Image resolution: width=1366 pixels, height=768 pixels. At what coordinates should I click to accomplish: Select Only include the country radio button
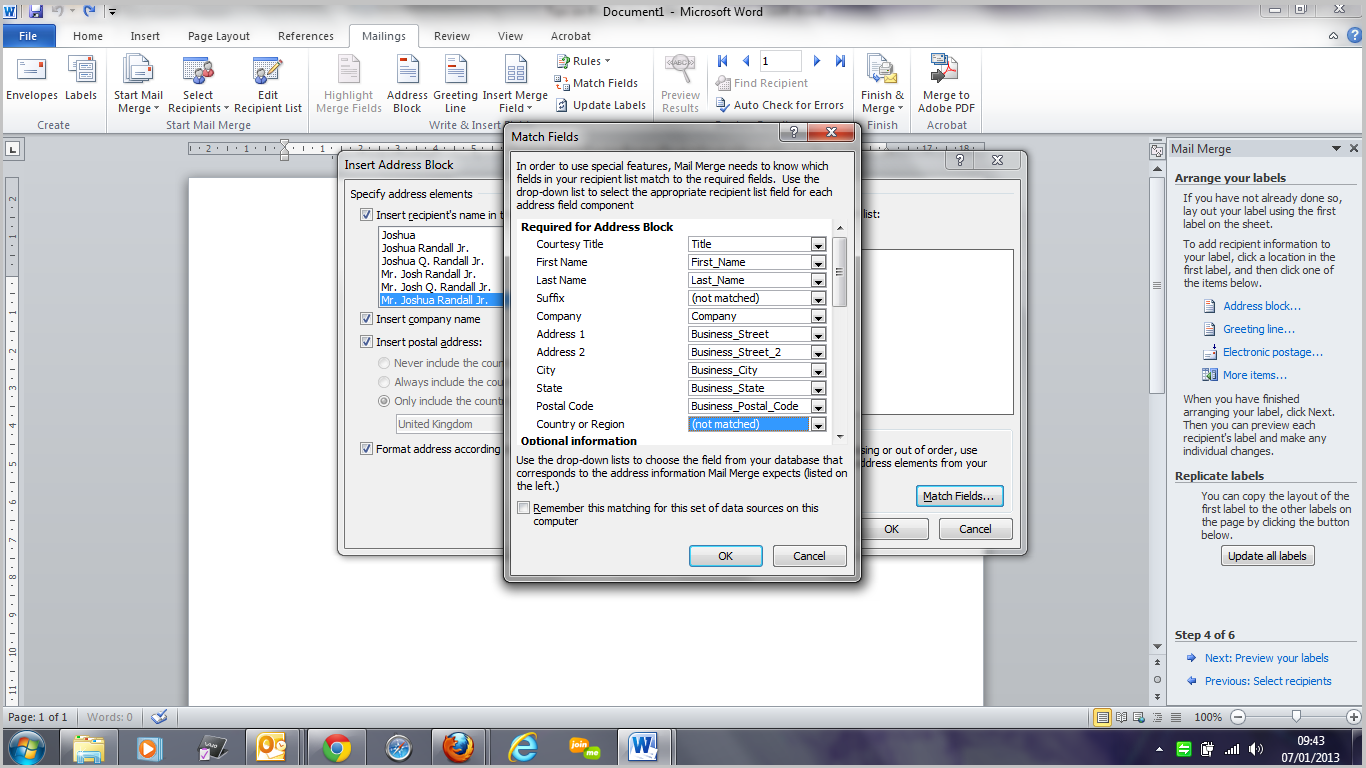tap(384, 401)
